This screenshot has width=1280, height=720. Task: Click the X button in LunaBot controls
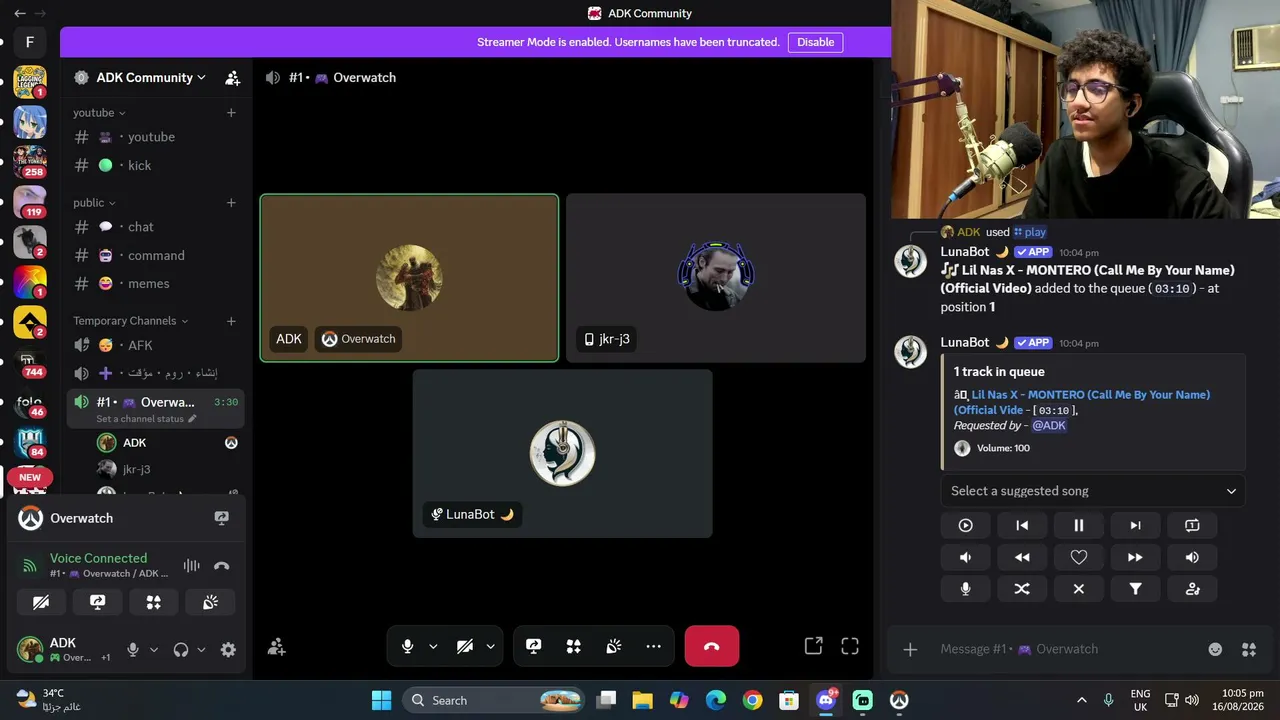point(1079,589)
